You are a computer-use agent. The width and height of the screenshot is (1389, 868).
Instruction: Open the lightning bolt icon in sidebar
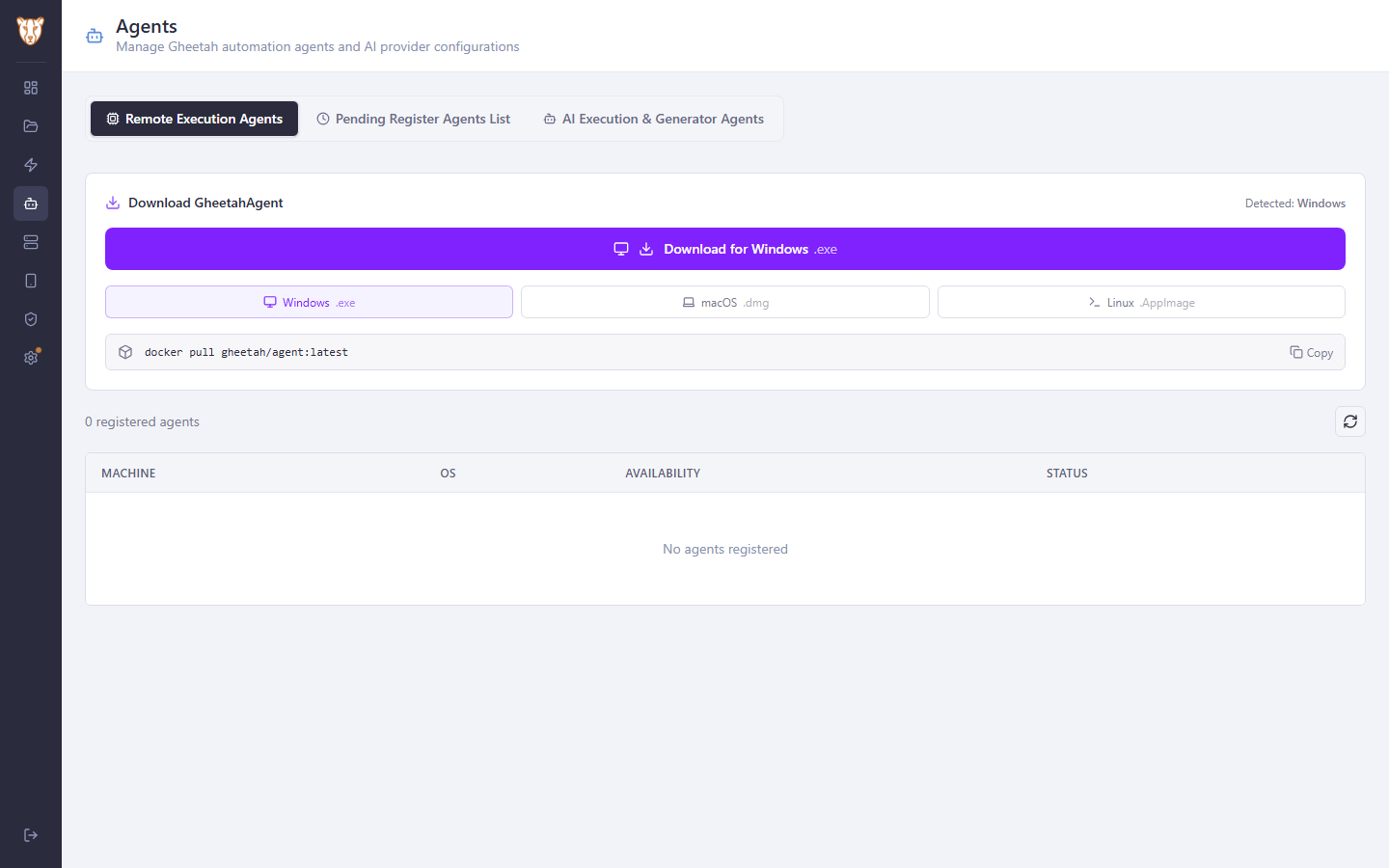(31, 165)
